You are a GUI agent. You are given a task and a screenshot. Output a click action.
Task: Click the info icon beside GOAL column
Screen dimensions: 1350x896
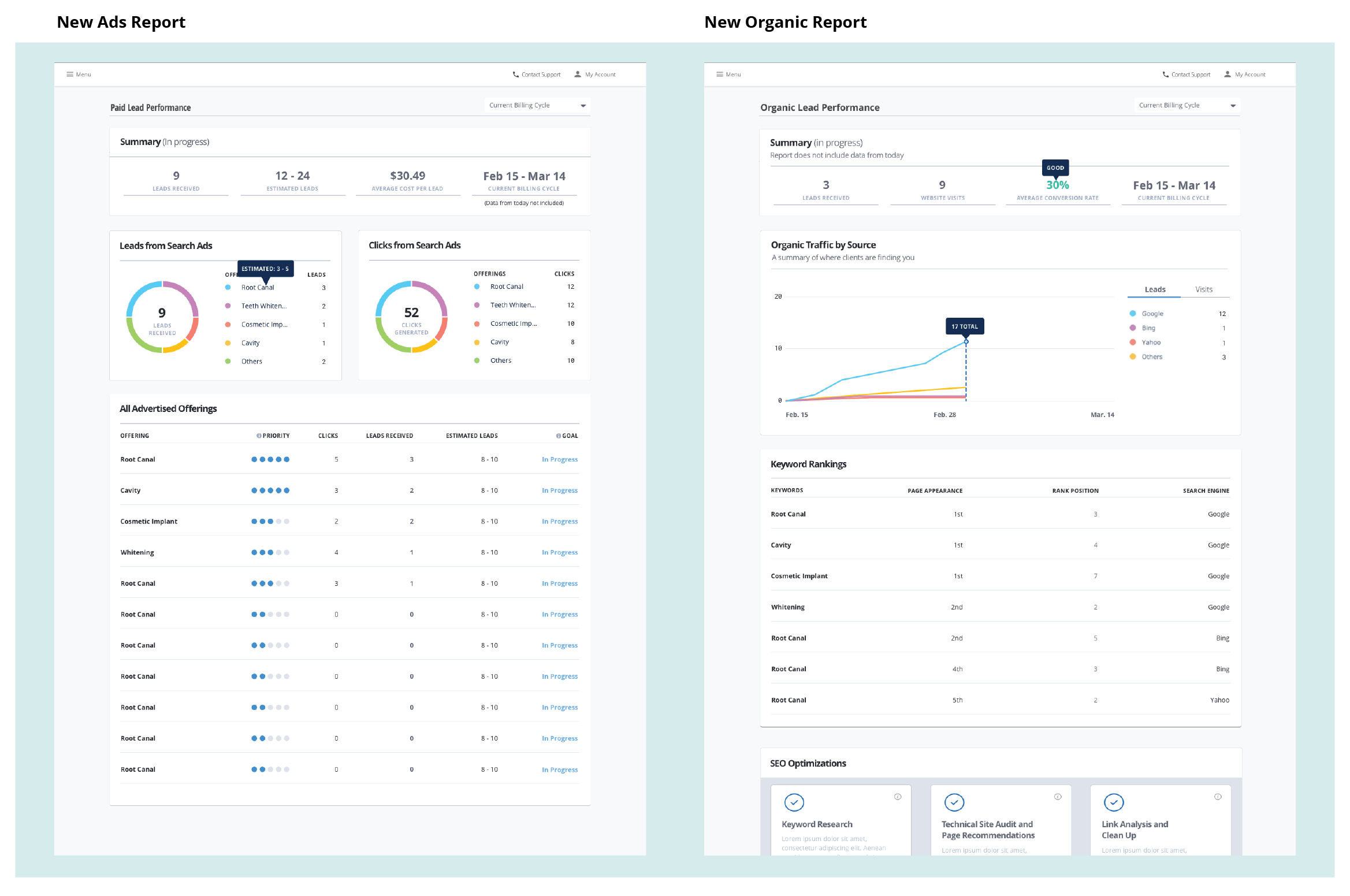(559, 436)
